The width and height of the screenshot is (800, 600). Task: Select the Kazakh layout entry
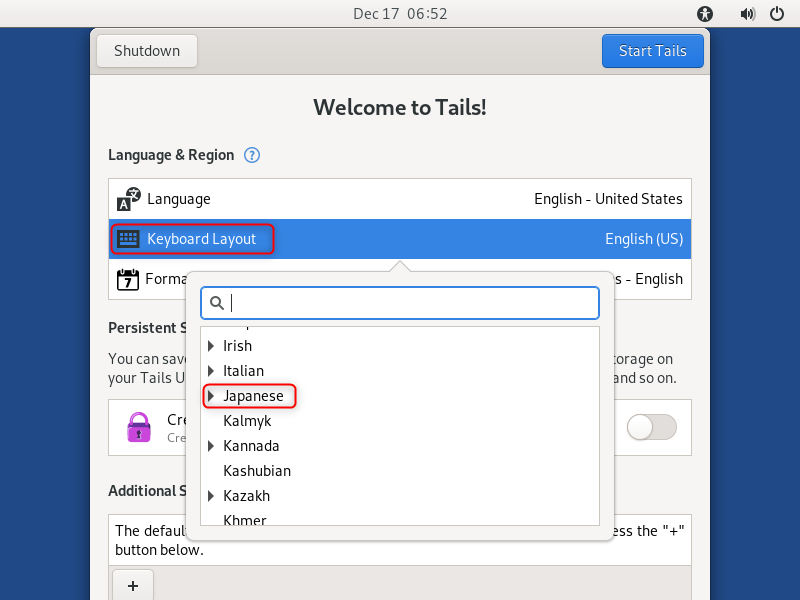click(246, 496)
